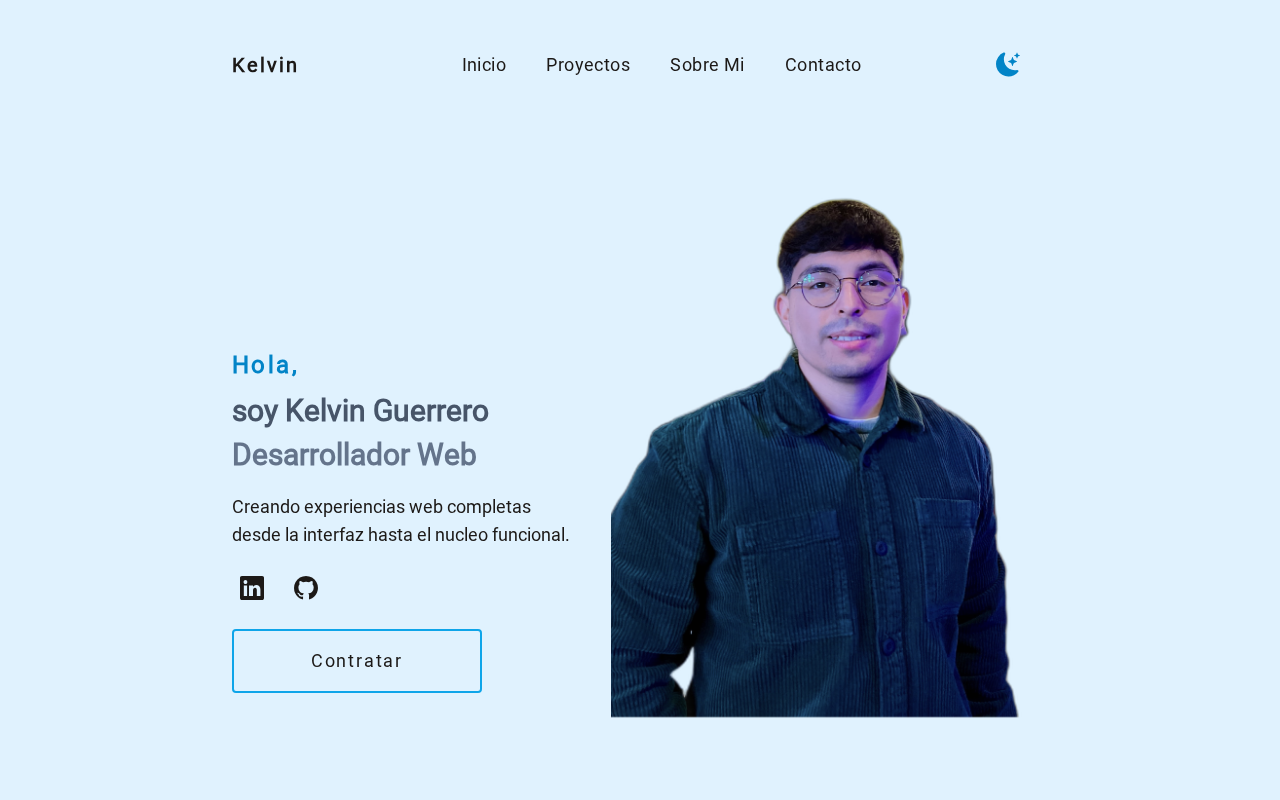
Task: Select the Contacto menu item
Action: point(823,65)
